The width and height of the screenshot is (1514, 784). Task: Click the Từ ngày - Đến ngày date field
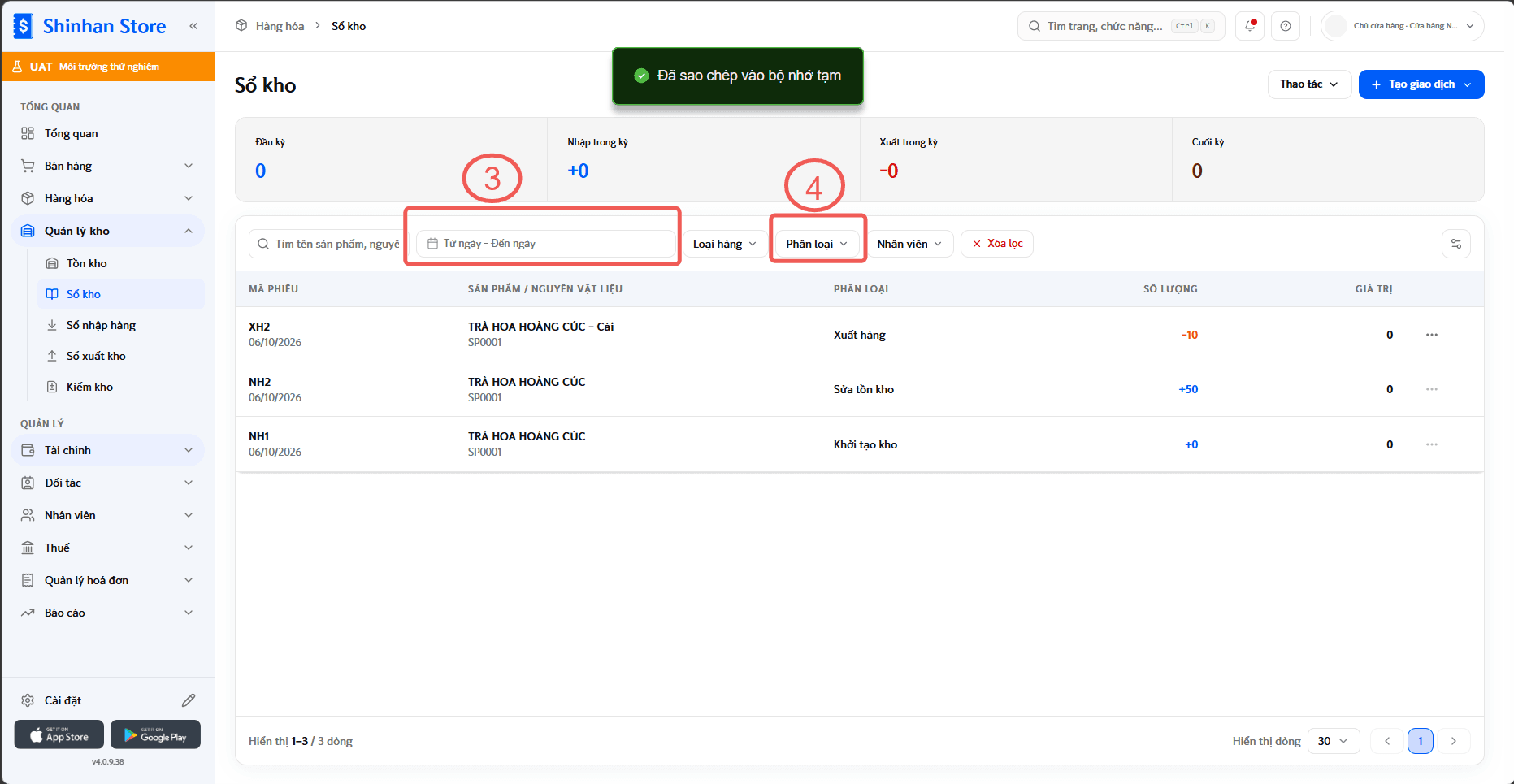pos(545,244)
